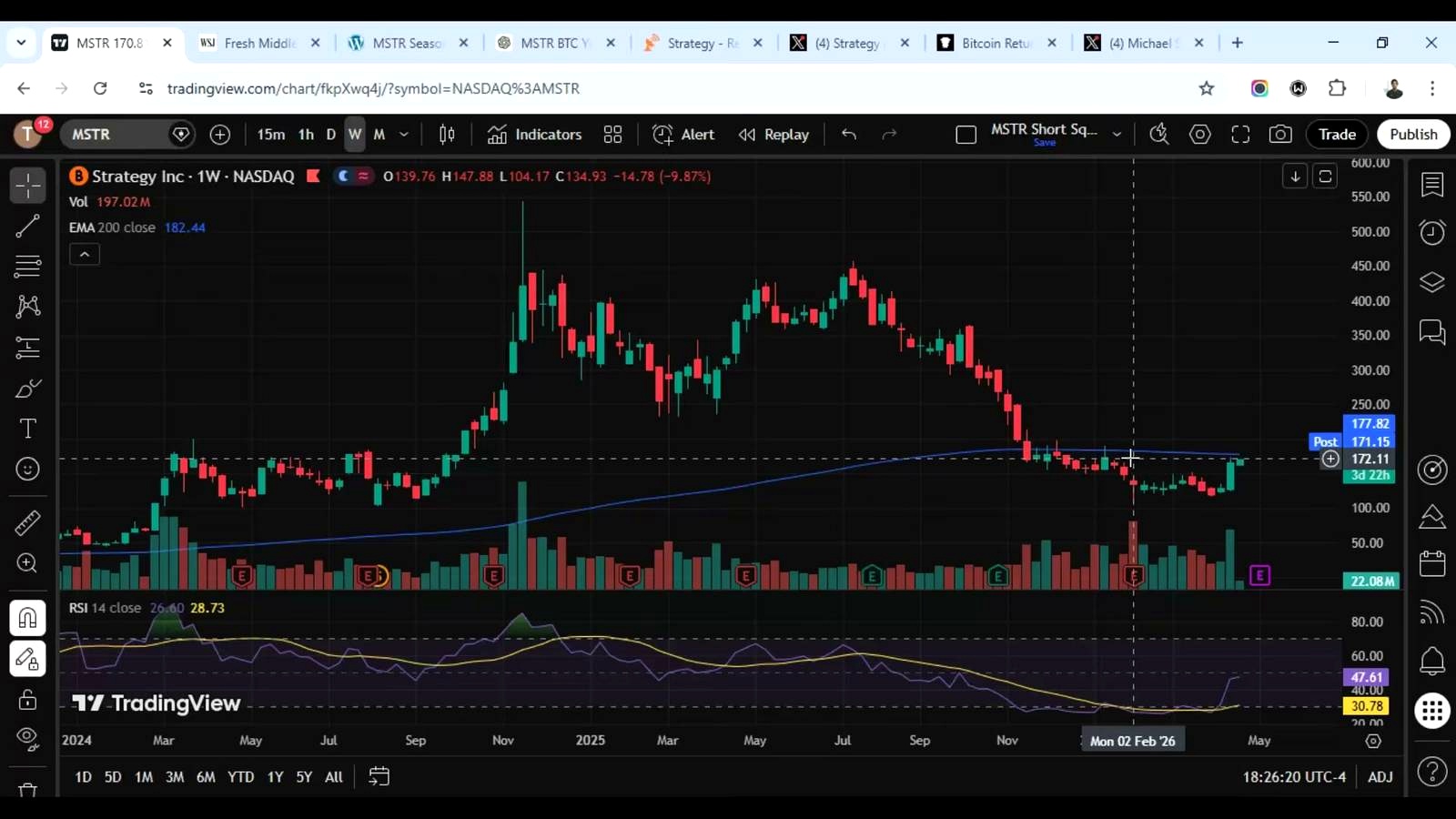Screen dimensions: 1456x819
Task: Enter fullscreen chart mode
Action: coord(1240,135)
